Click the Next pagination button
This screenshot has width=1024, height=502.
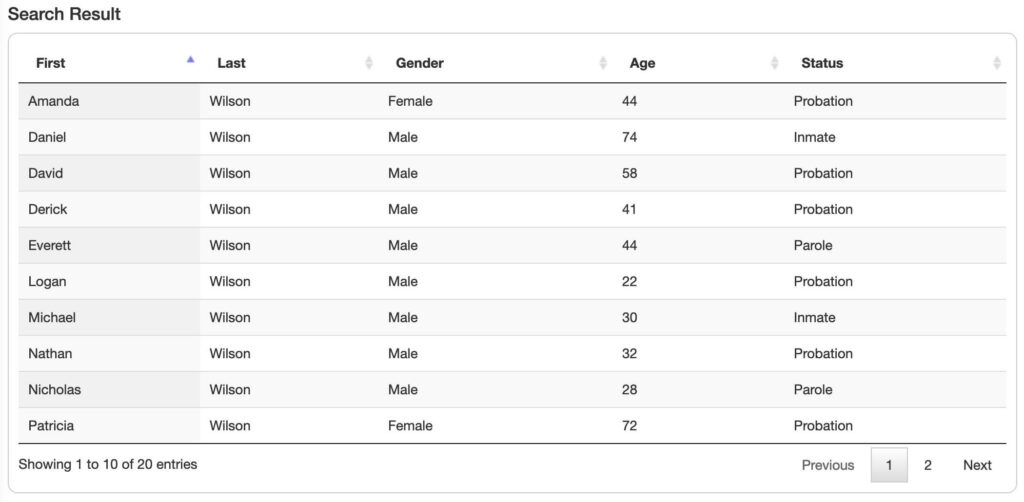coord(977,465)
